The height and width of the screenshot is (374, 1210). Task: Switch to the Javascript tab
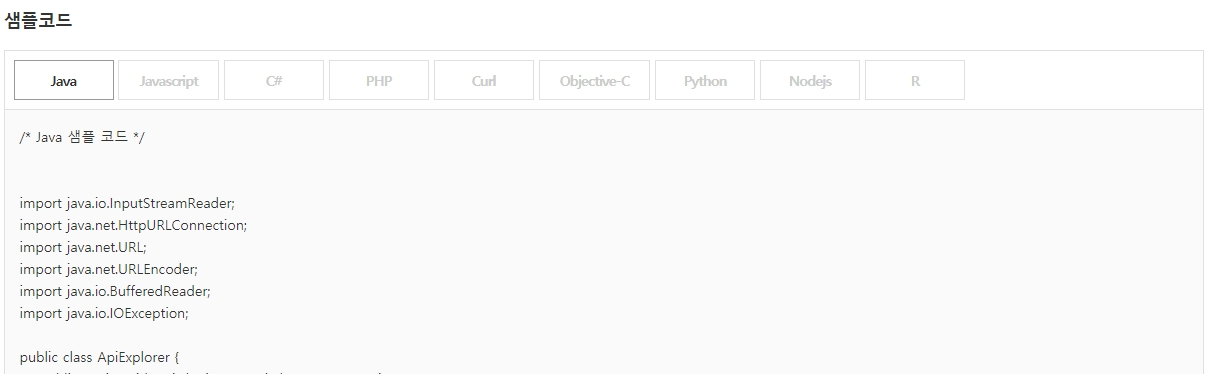[168, 80]
